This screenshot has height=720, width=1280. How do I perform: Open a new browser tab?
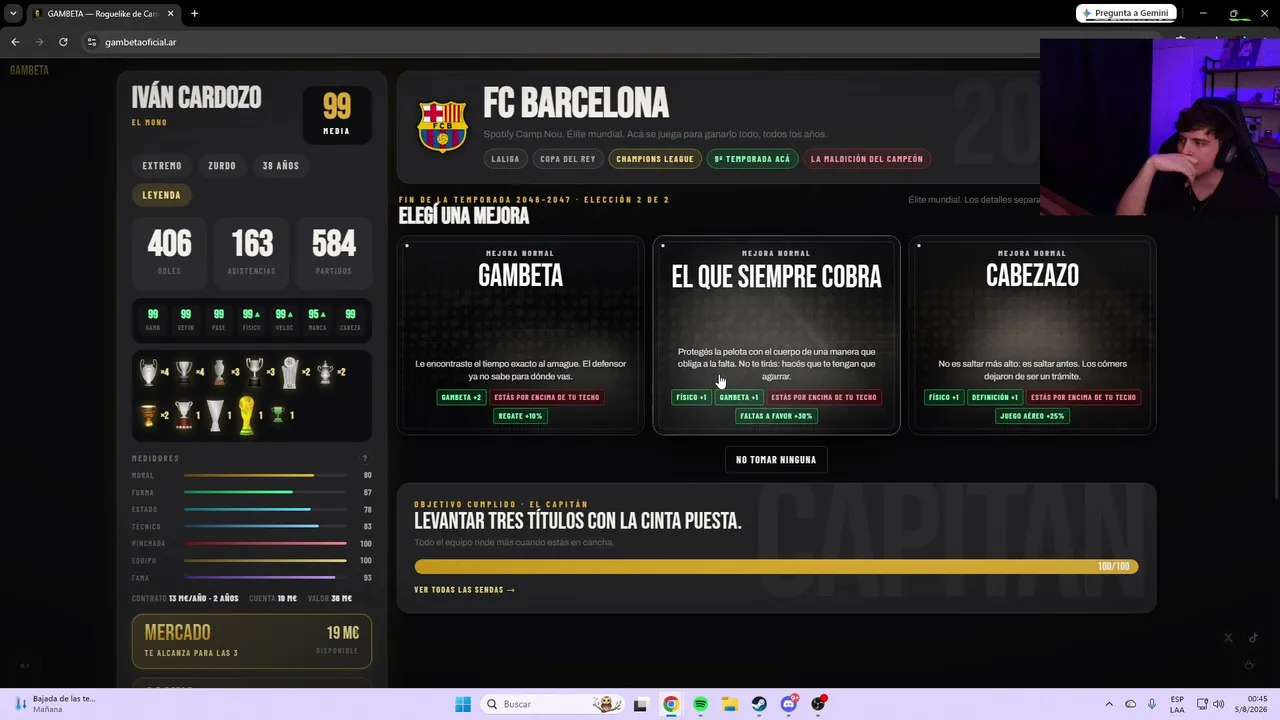(x=194, y=14)
